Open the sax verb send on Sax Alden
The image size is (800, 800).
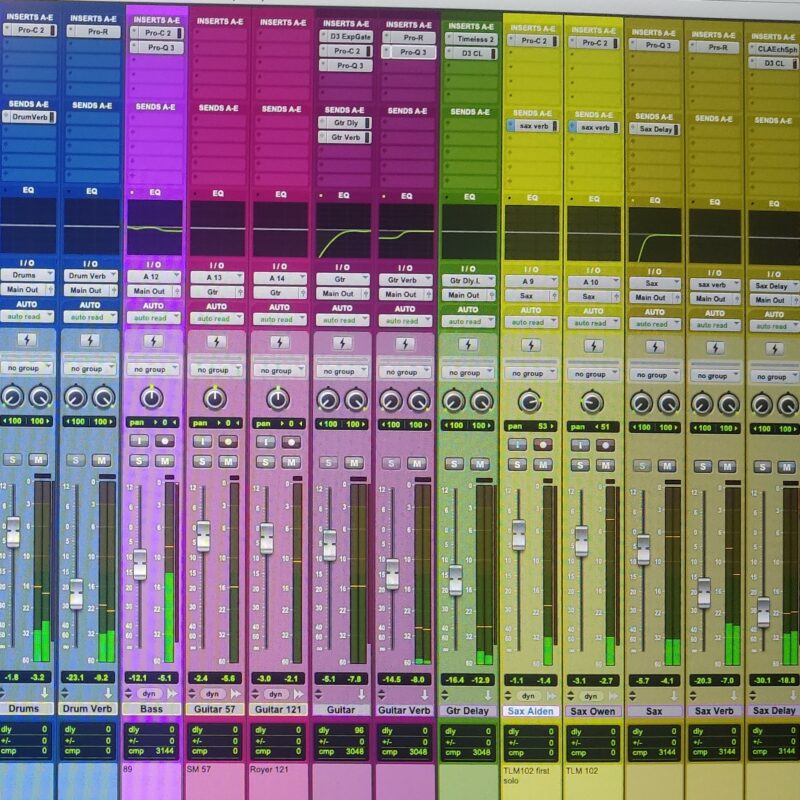point(533,126)
